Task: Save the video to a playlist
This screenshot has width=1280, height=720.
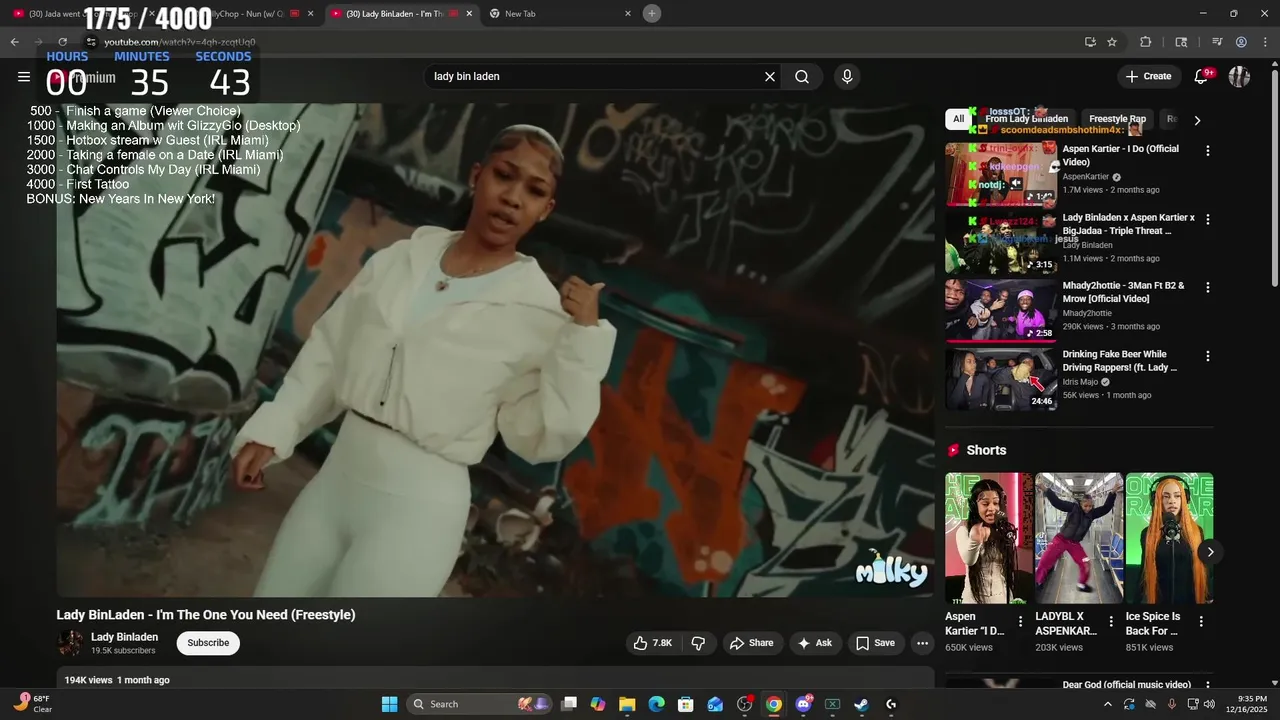Action: click(x=875, y=643)
